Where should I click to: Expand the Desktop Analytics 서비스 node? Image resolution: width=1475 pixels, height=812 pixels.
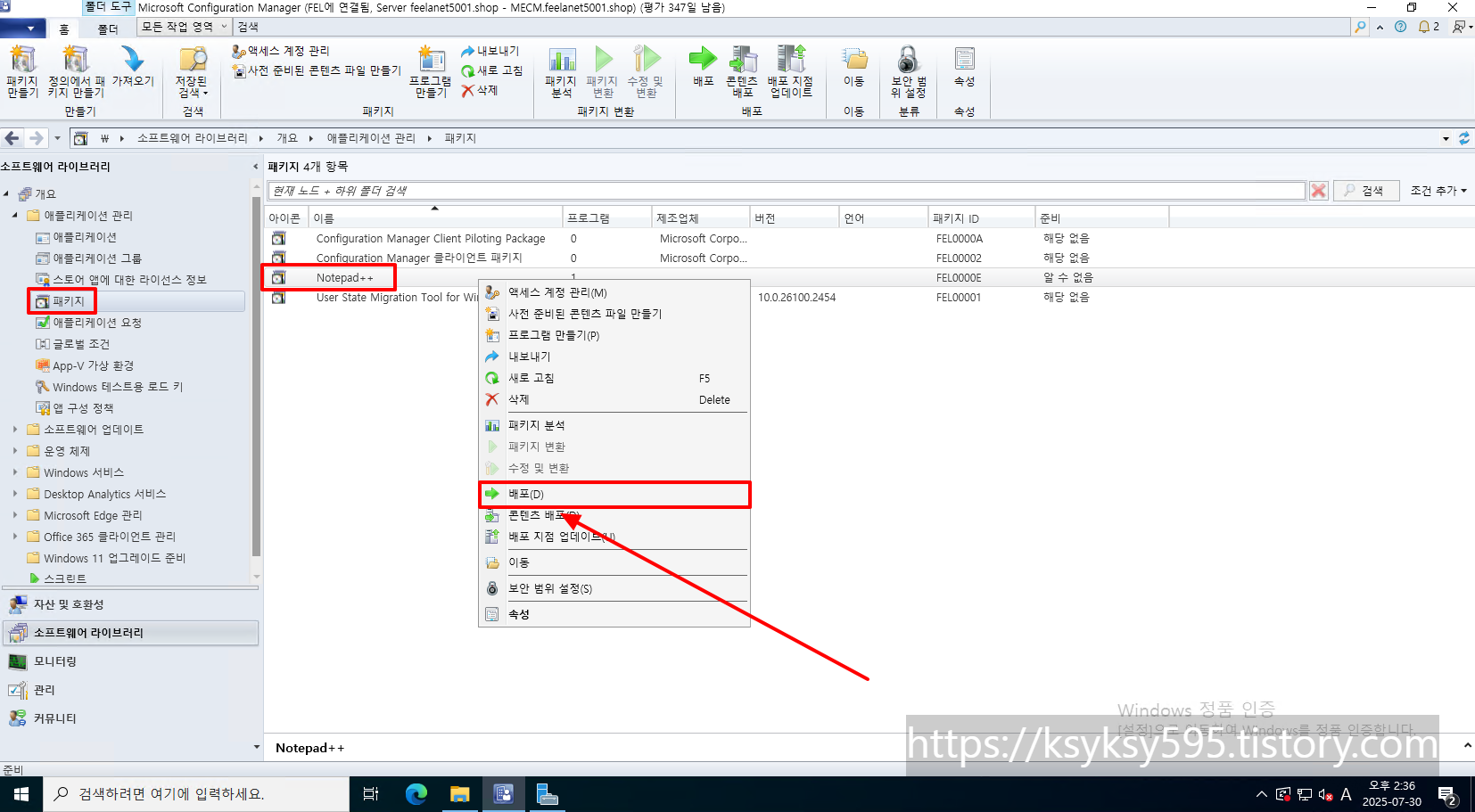pyautogui.click(x=15, y=493)
